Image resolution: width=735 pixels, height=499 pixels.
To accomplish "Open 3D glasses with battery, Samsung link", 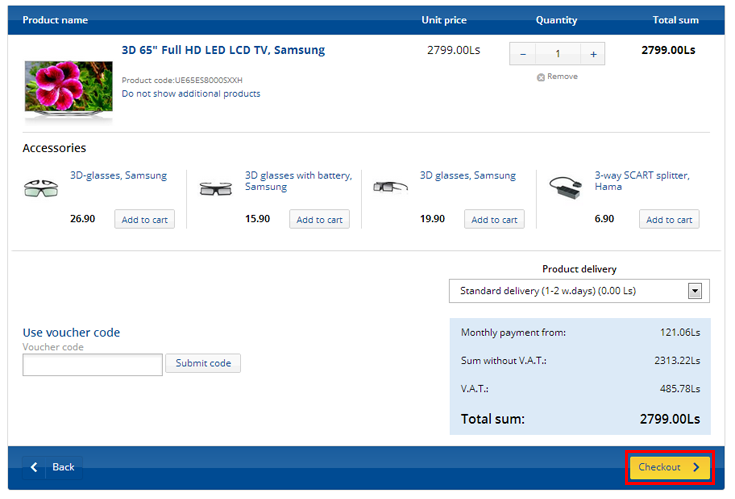I will click(x=298, y=181).
